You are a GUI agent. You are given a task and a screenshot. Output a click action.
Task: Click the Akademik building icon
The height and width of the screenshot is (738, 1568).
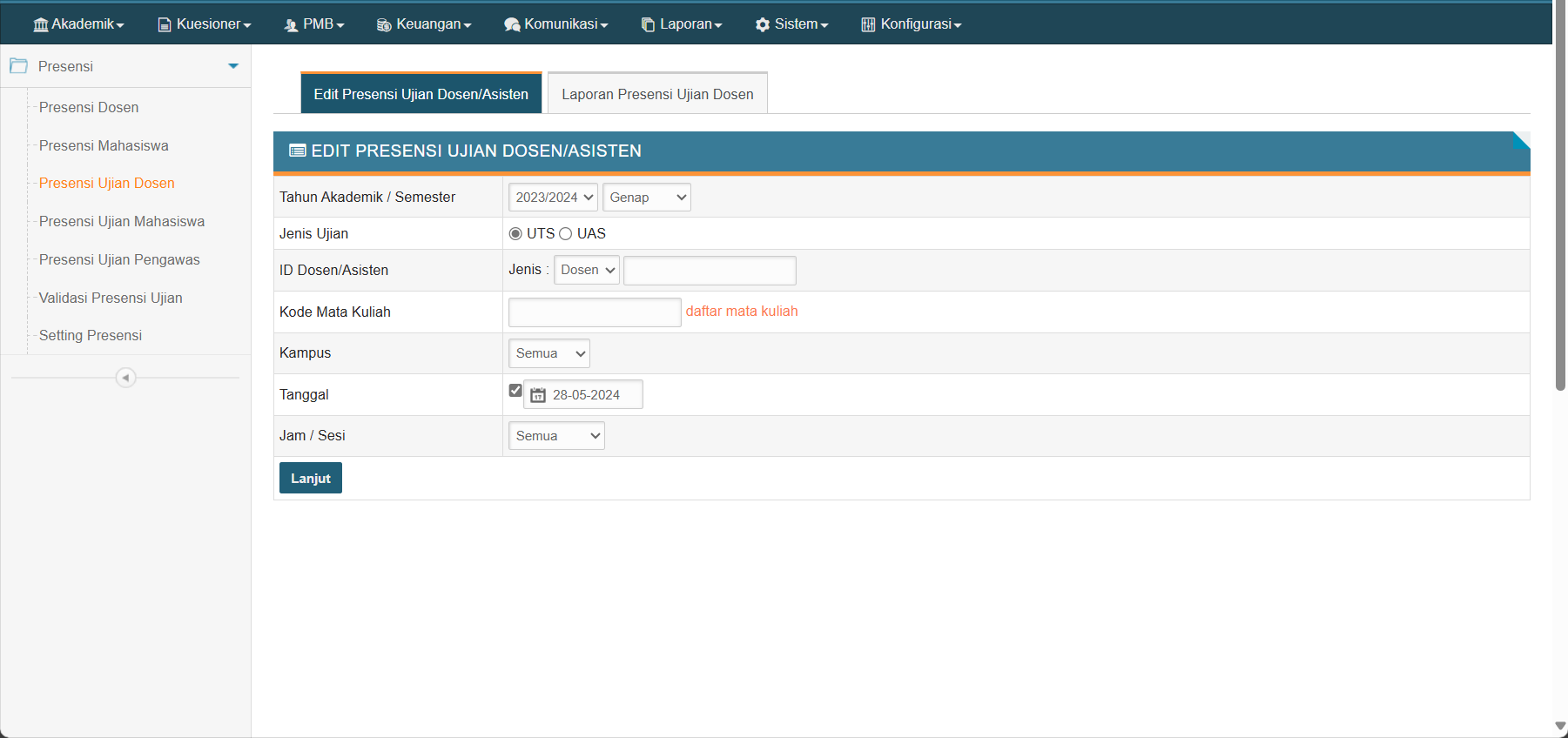pyautogui.click(x=40, y=24)
